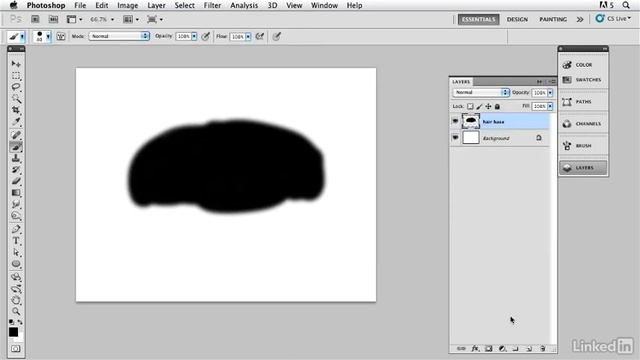The width and height of the screenshot is (640, 360).
Task: Select the Path Selection tool
Action: [16, 252]
